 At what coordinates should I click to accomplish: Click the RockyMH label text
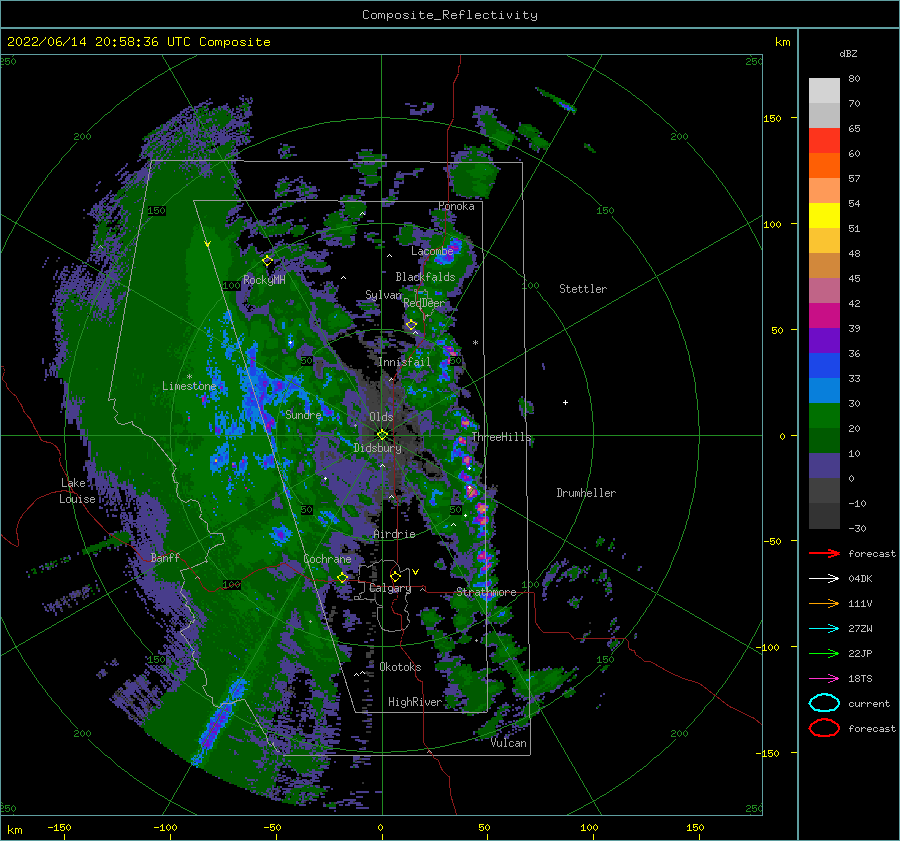[264, 280]
